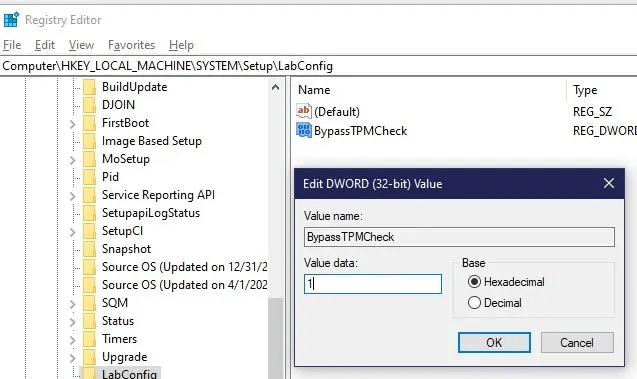
Task: Select the DJOIN key label
Action: [118, 105]
